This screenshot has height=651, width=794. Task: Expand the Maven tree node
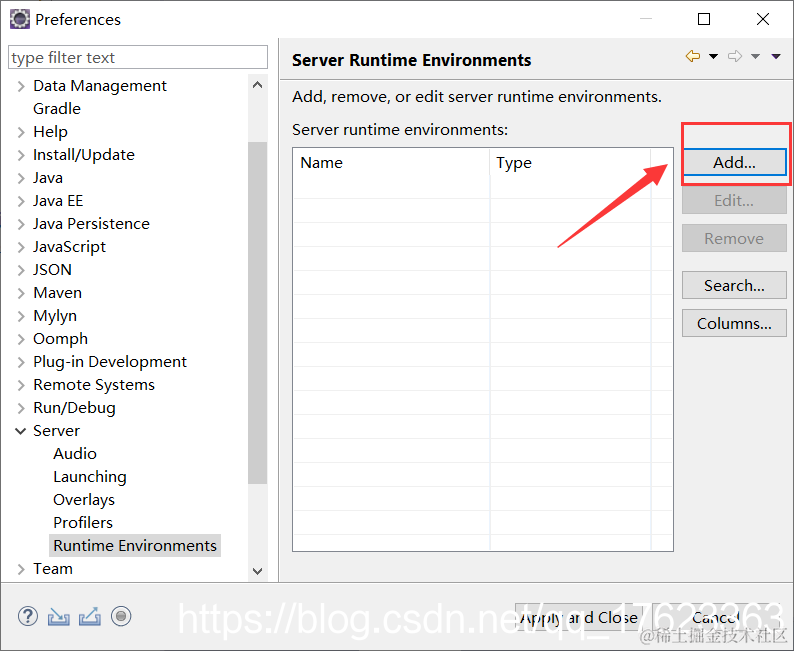point(21,293)
